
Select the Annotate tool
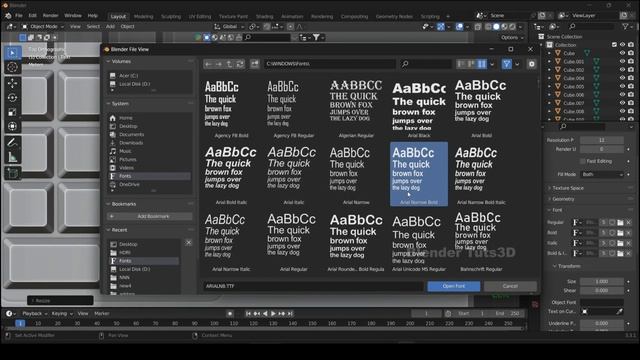click(x=12, y=142)
